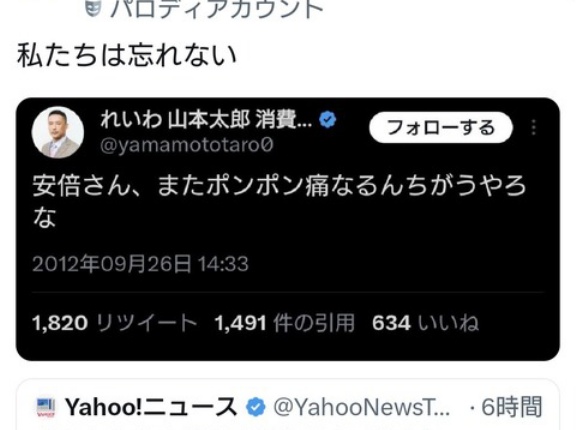Click the 安倍さん tweet body text

(279, 201)
